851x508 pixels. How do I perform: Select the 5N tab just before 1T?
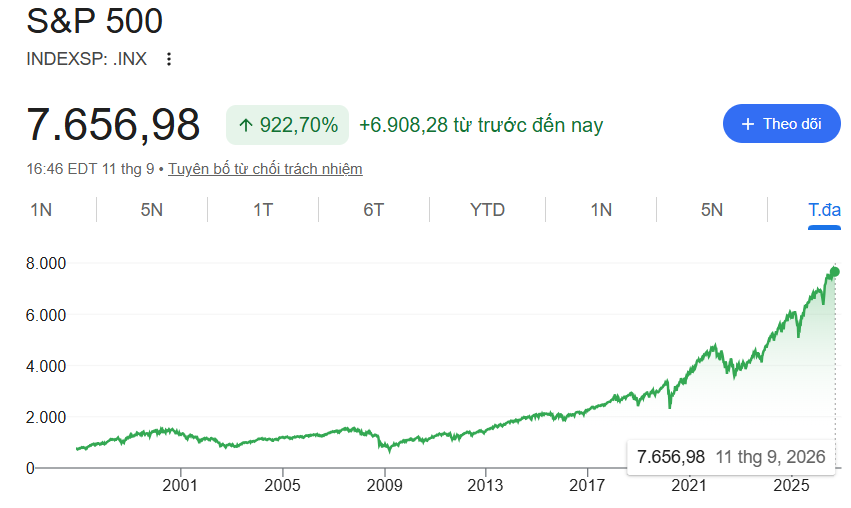(x=151, y=209)
